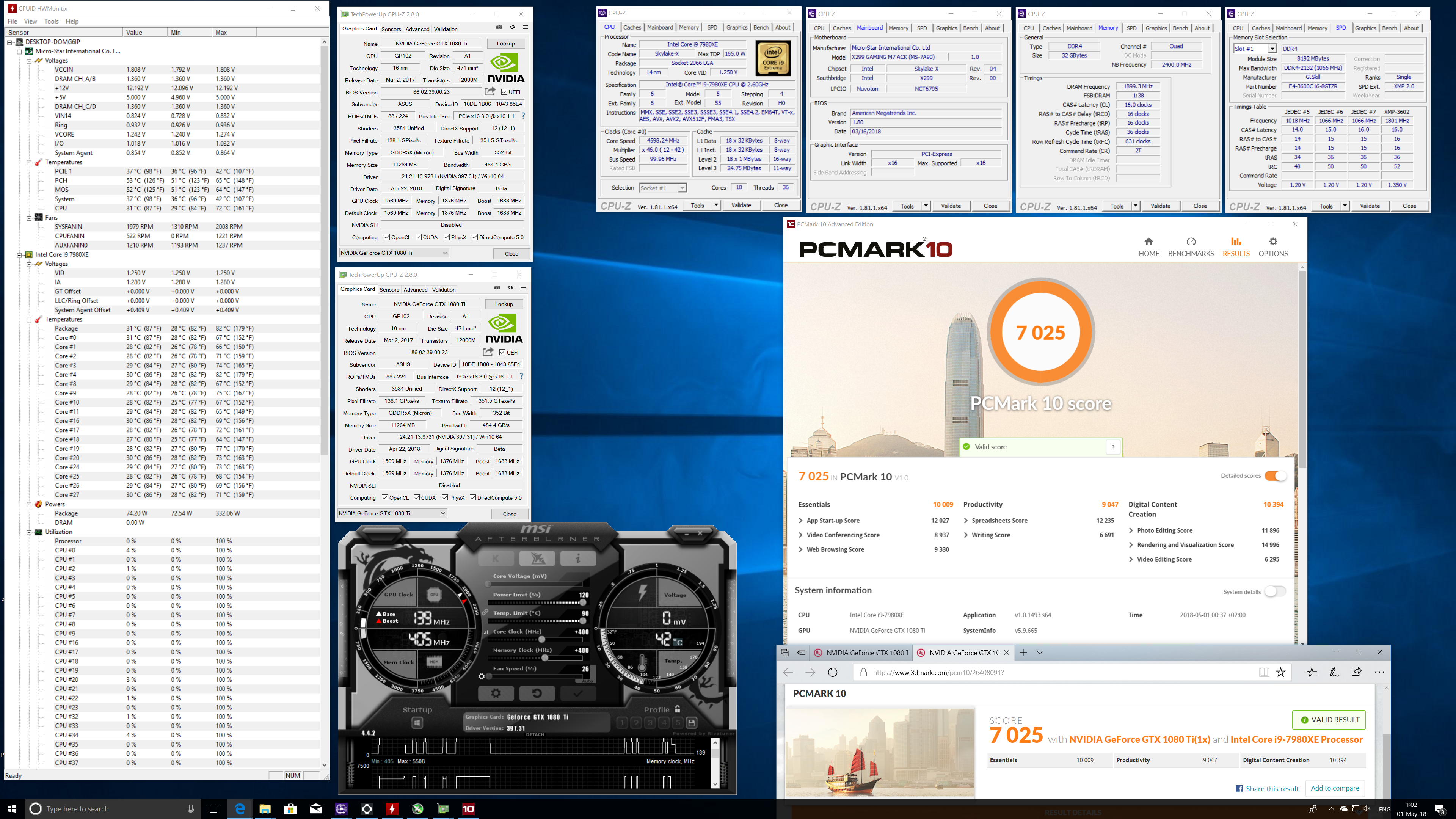The image size is (1456, 819).
Task: Toggle PhysX checkbox in top GPU-Z
Action: click(x=447, y=237)
